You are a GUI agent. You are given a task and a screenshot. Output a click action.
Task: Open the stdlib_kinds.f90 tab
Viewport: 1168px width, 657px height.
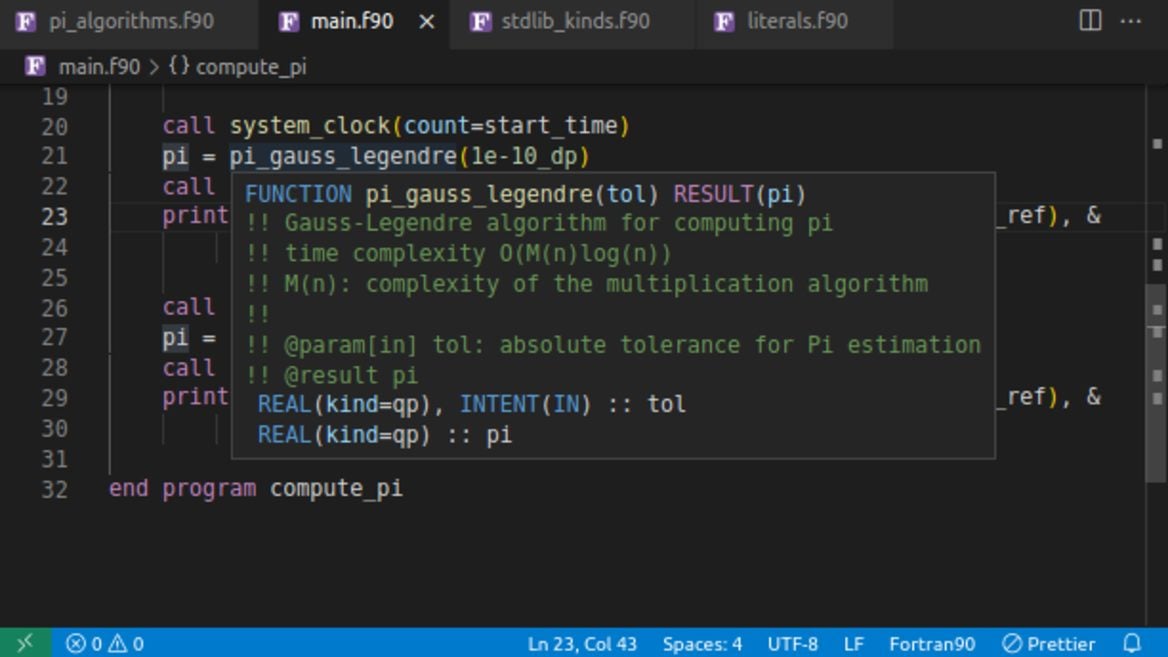(574, 22)
